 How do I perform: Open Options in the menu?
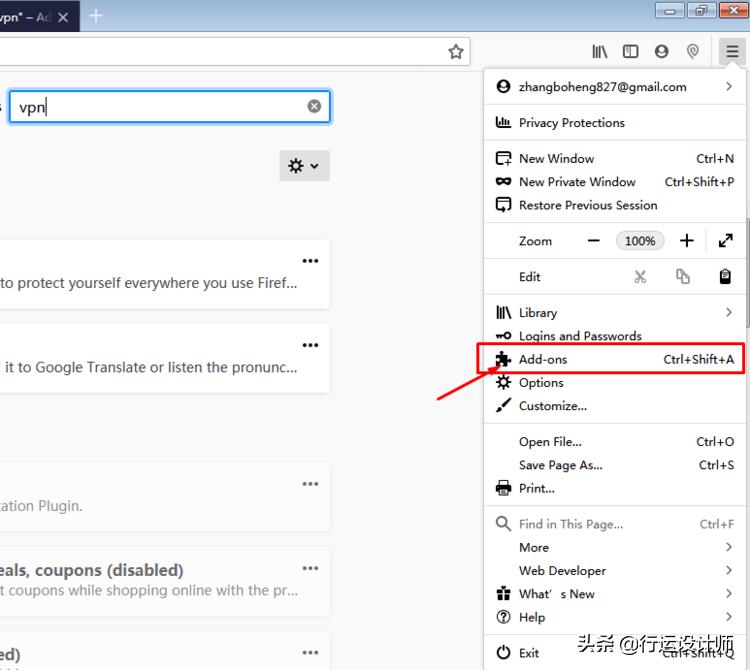[x=615, y=383]
